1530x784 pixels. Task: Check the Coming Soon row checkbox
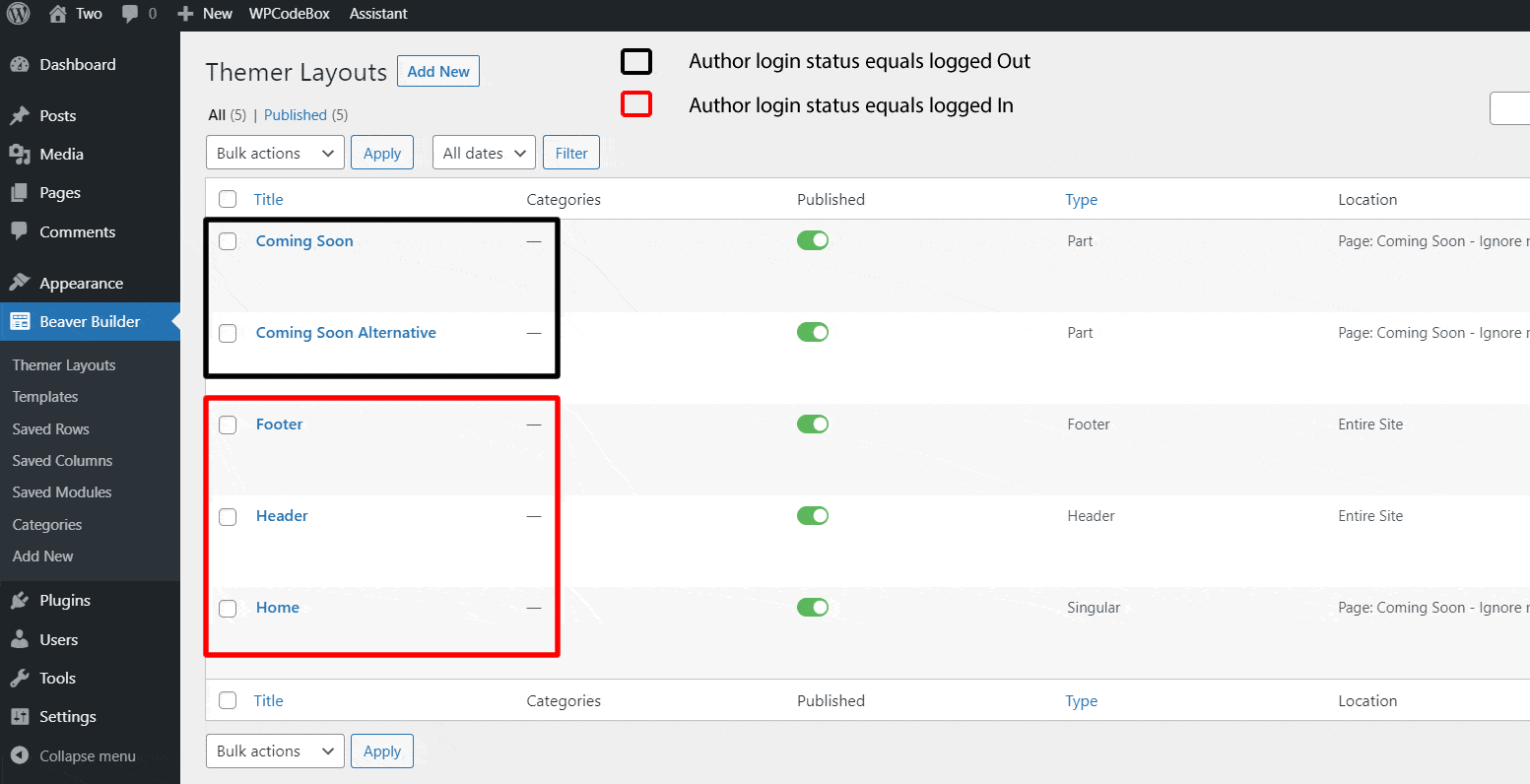pos(228,241)
